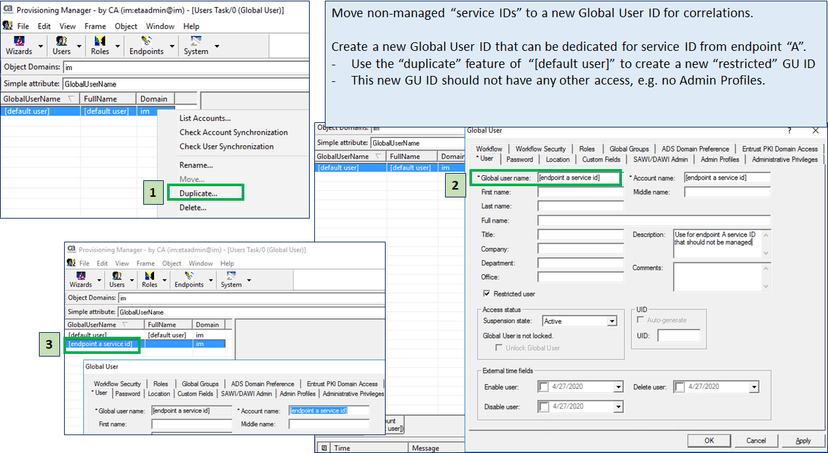The image size is (828, 453).
Task: Toggle the Restricted user checkbox
Action: 487,294
